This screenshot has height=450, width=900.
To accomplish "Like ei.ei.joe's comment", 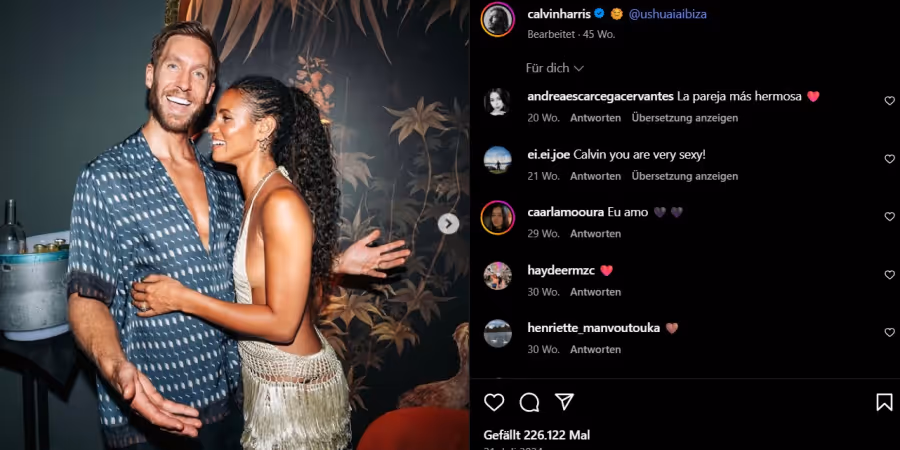I will 889,159.
